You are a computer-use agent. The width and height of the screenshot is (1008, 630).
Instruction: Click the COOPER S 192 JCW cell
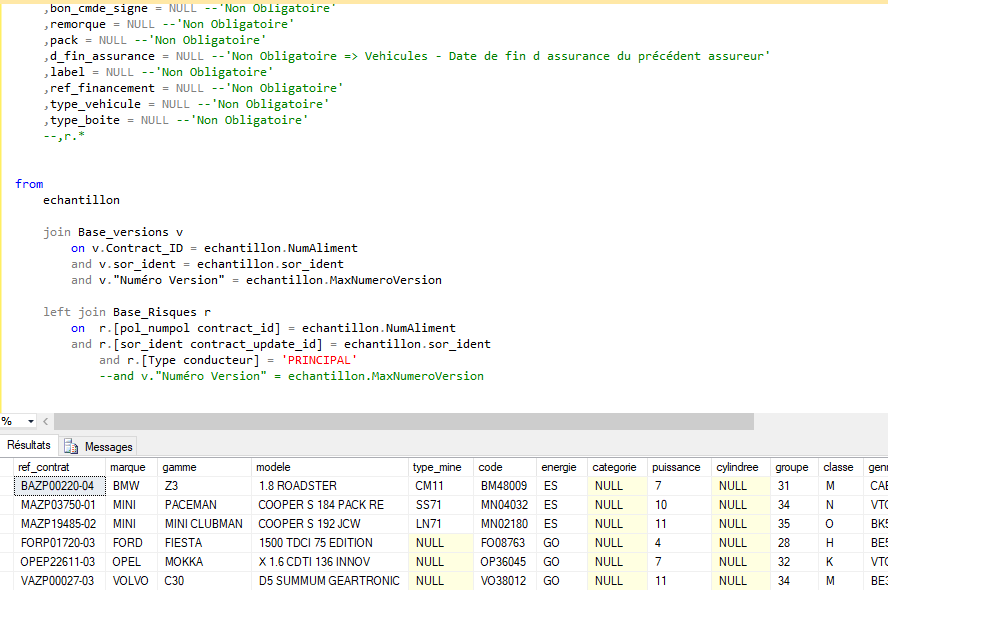coord(330,524)
